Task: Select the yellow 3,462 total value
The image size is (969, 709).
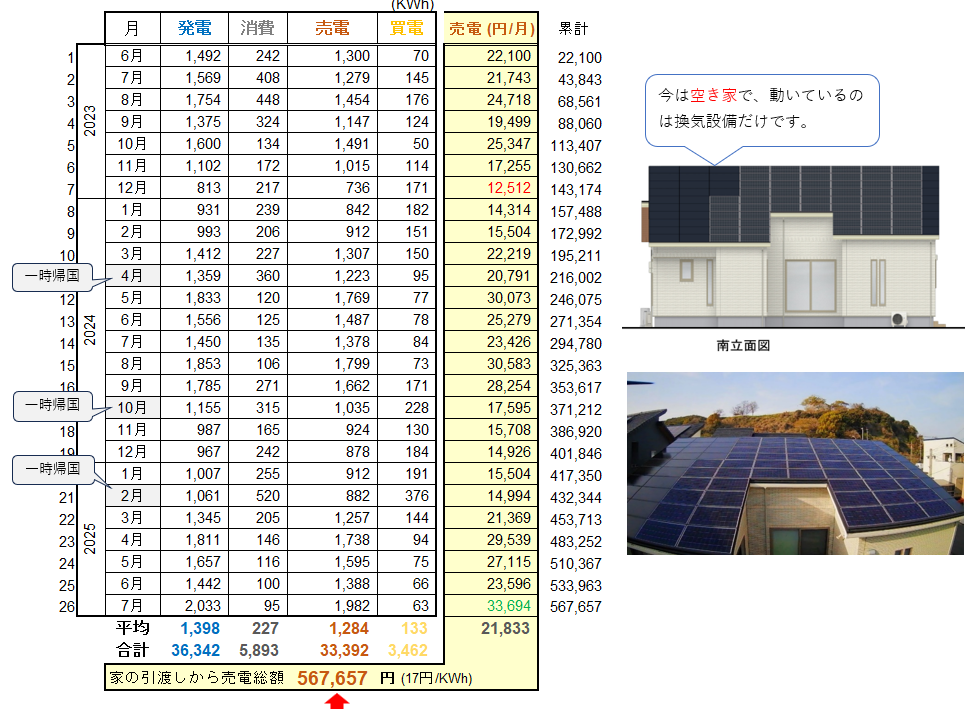Action: coord(408,650)
